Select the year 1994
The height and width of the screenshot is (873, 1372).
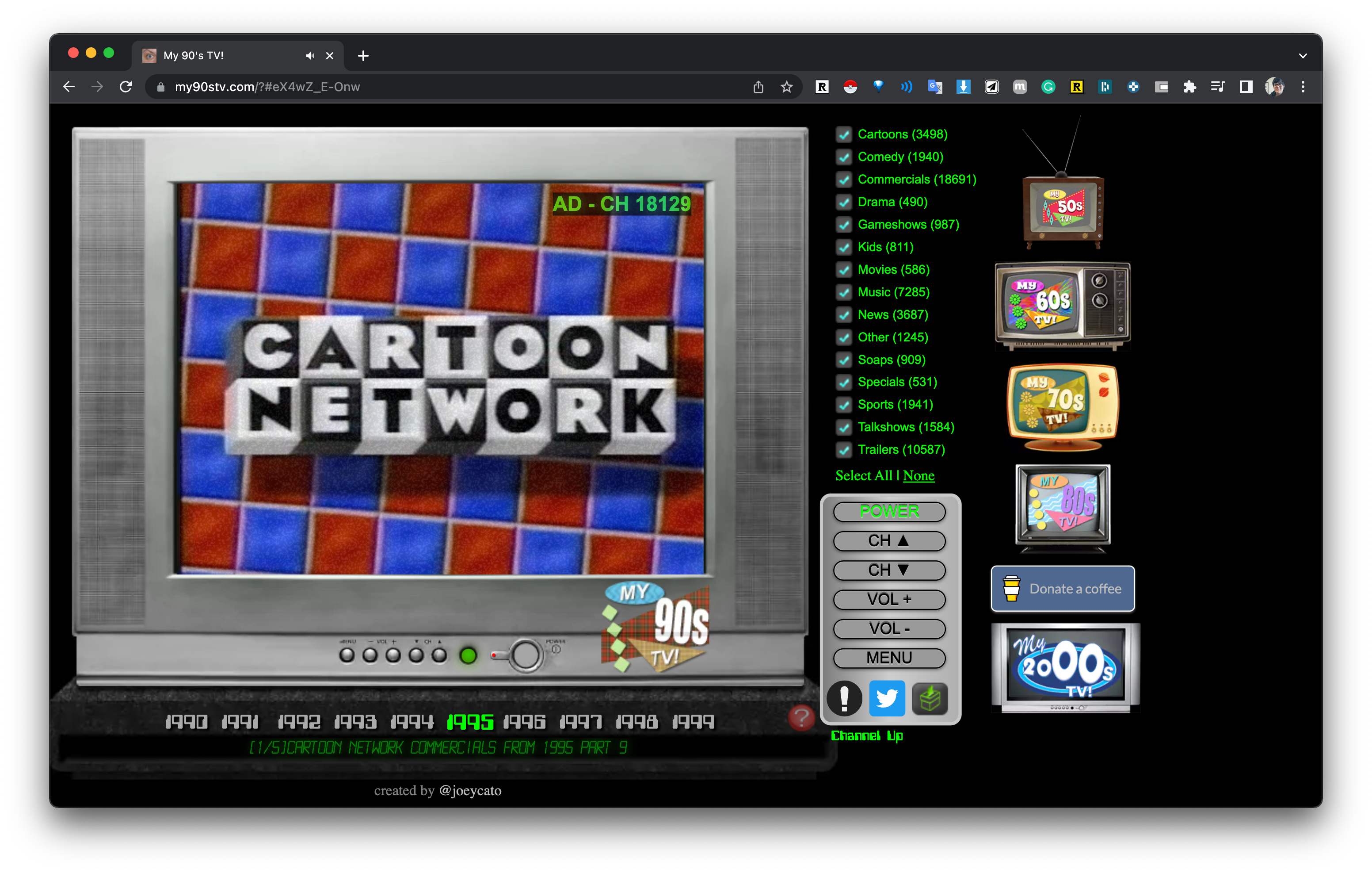[x=412, y=722]
